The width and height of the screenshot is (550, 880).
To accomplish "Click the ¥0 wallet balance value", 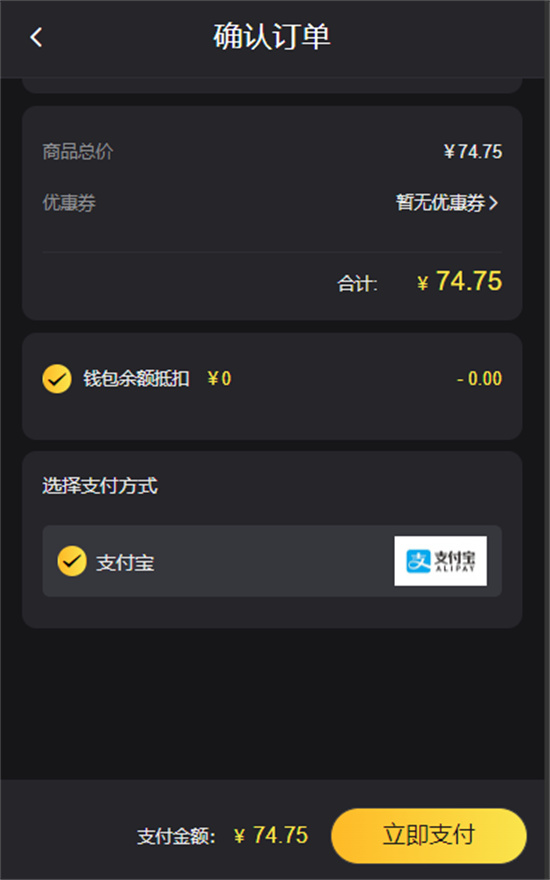I will pyautogui.click(x=219, y=379).
